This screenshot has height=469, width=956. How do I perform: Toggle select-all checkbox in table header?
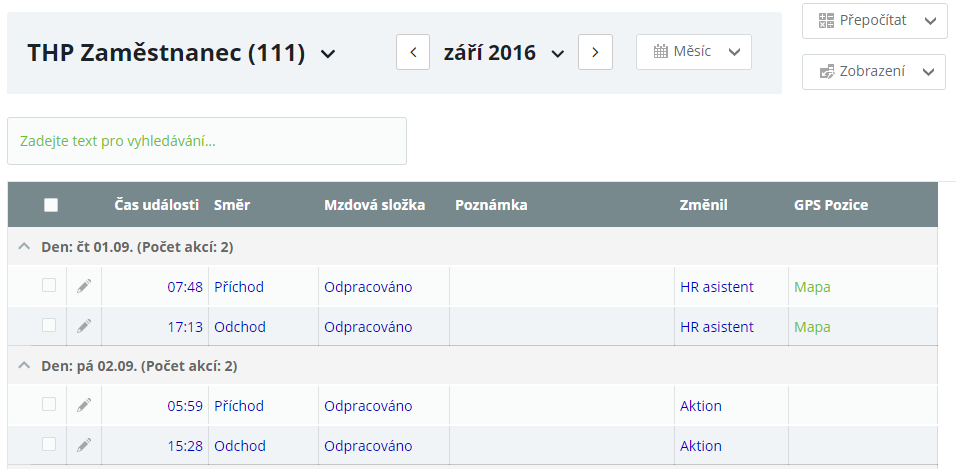tap(51, 206)
